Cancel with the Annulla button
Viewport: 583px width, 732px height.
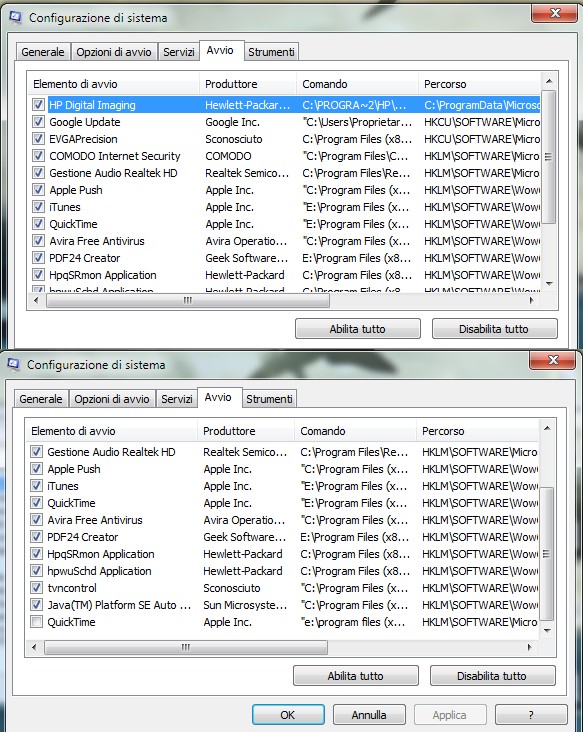(x=369, y=715)
